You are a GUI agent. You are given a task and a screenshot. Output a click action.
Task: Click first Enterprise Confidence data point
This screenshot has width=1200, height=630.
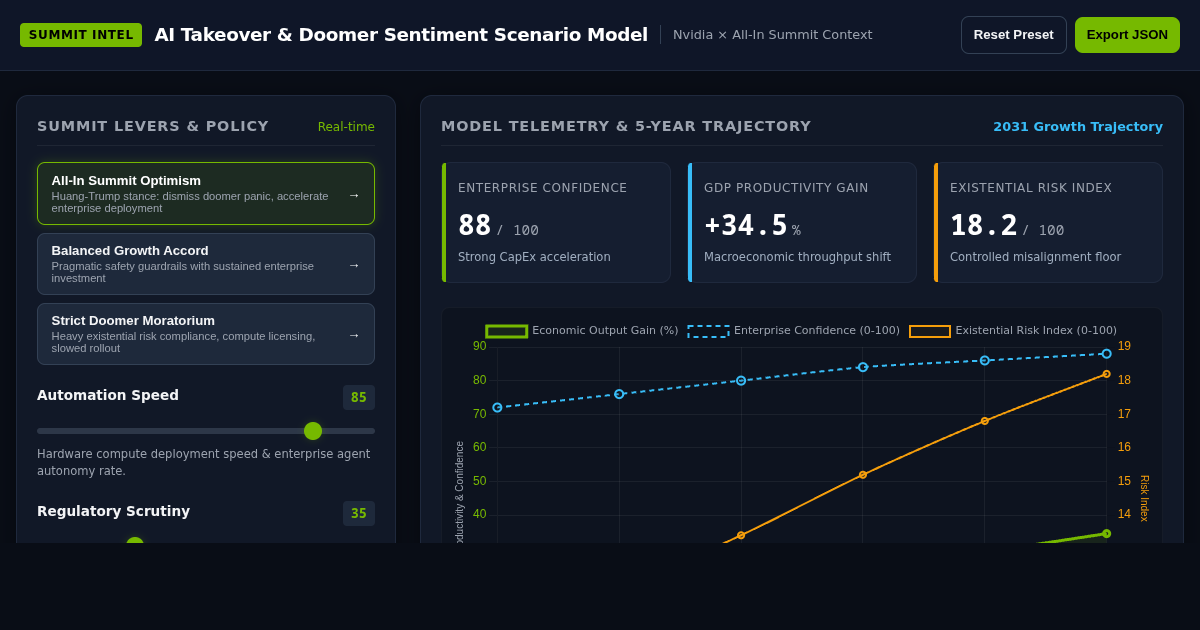coord(497,408)
